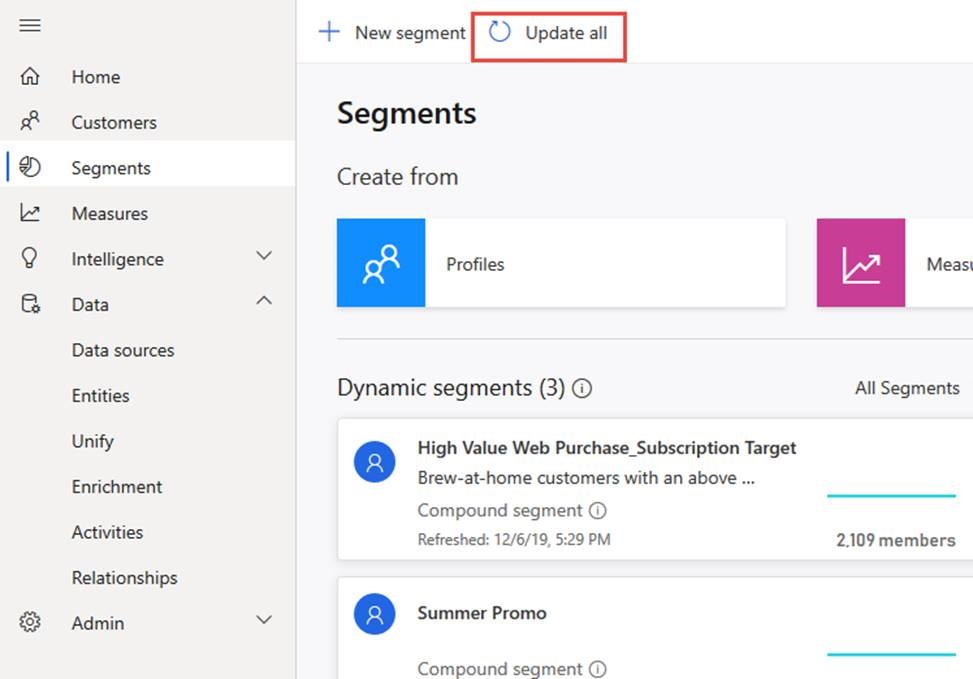The image size is (973, 679).
Task: Open the Data sources page
Action: pos(122,349)
